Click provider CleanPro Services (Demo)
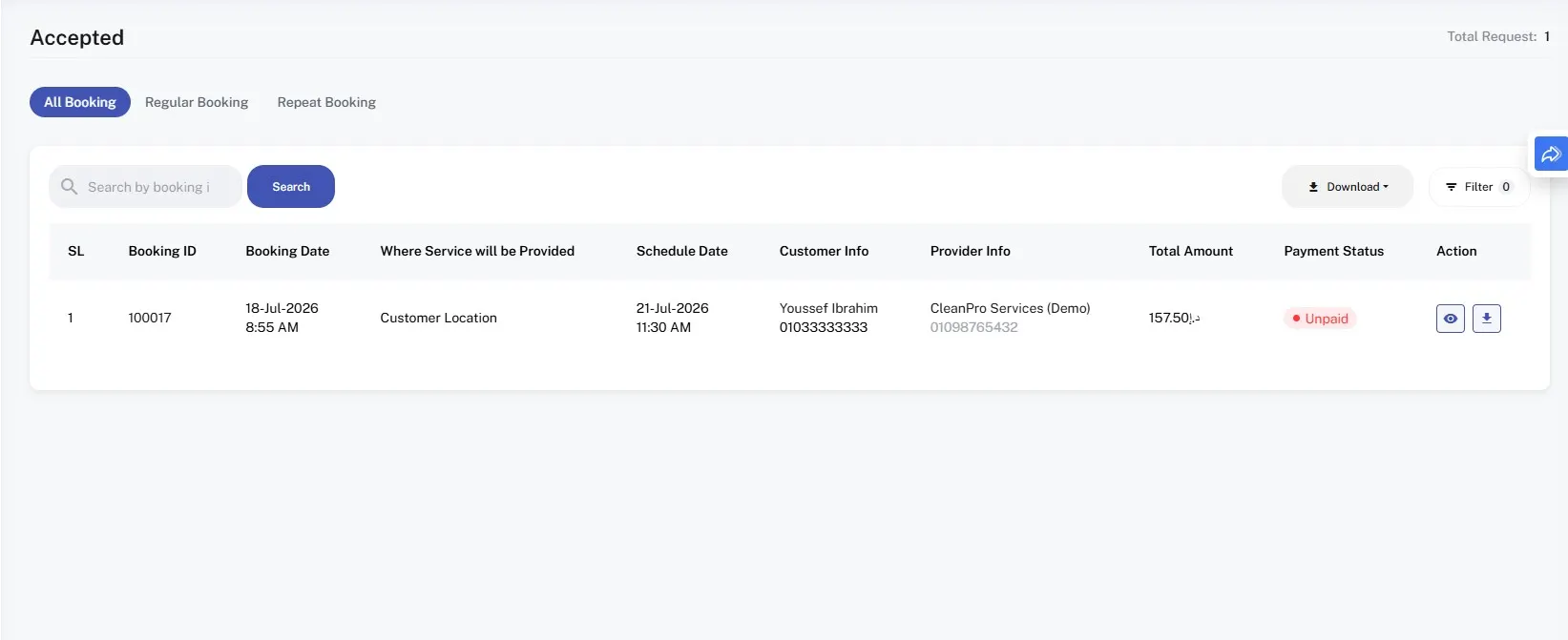The width and height of the screenshot is (1568, 640). click(1010, 308)
